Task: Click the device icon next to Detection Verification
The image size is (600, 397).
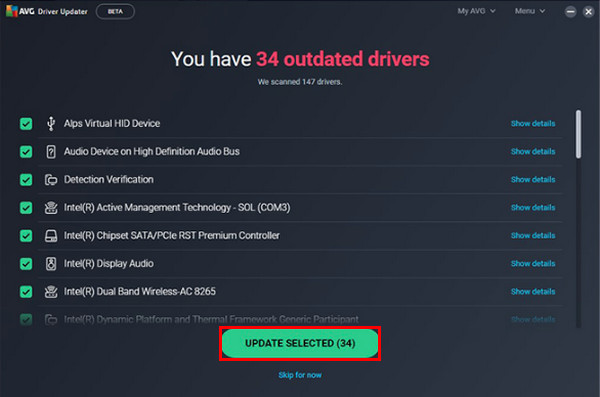Action: point(51,180)
